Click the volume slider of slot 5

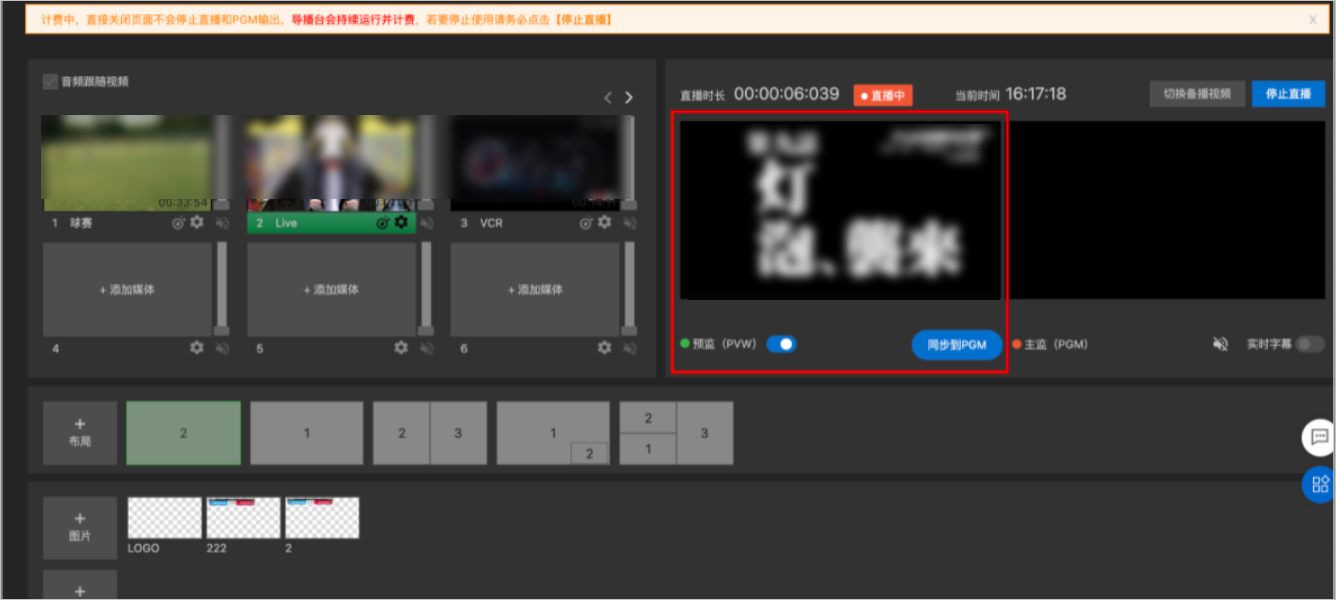click(426, 289)
